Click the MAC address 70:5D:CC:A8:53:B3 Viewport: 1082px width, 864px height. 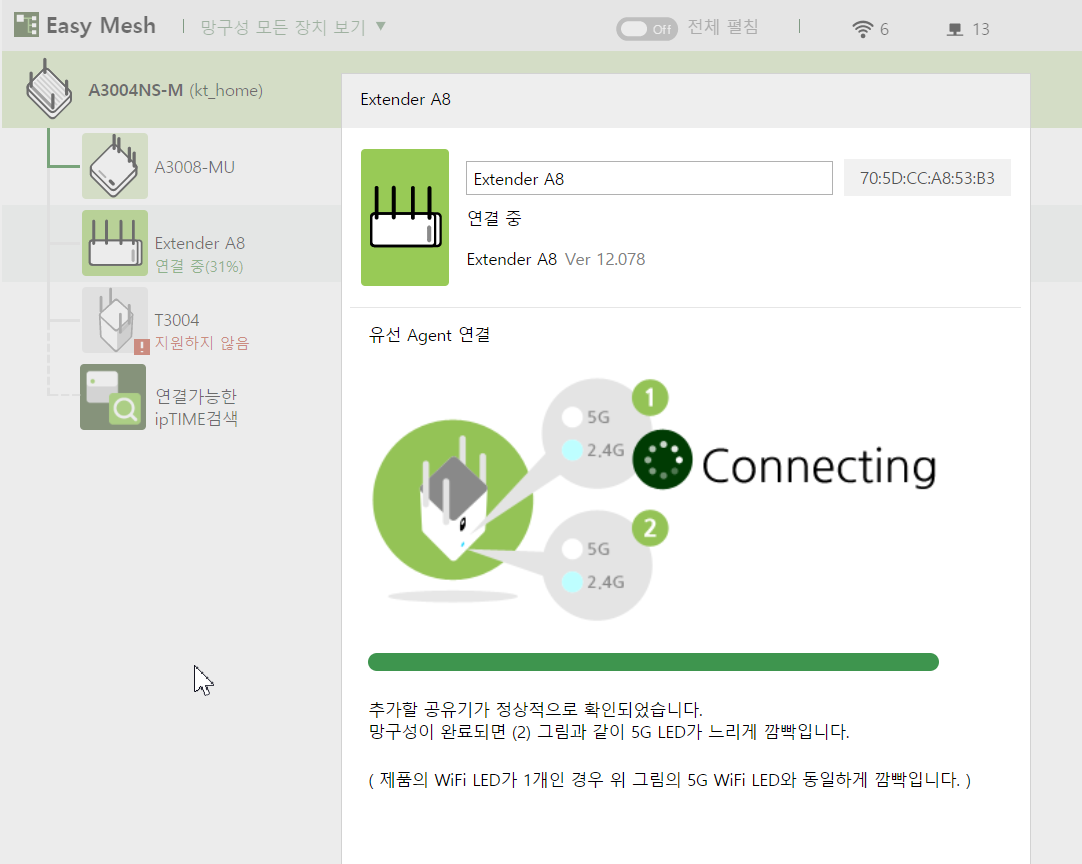(x=927, y=178)
